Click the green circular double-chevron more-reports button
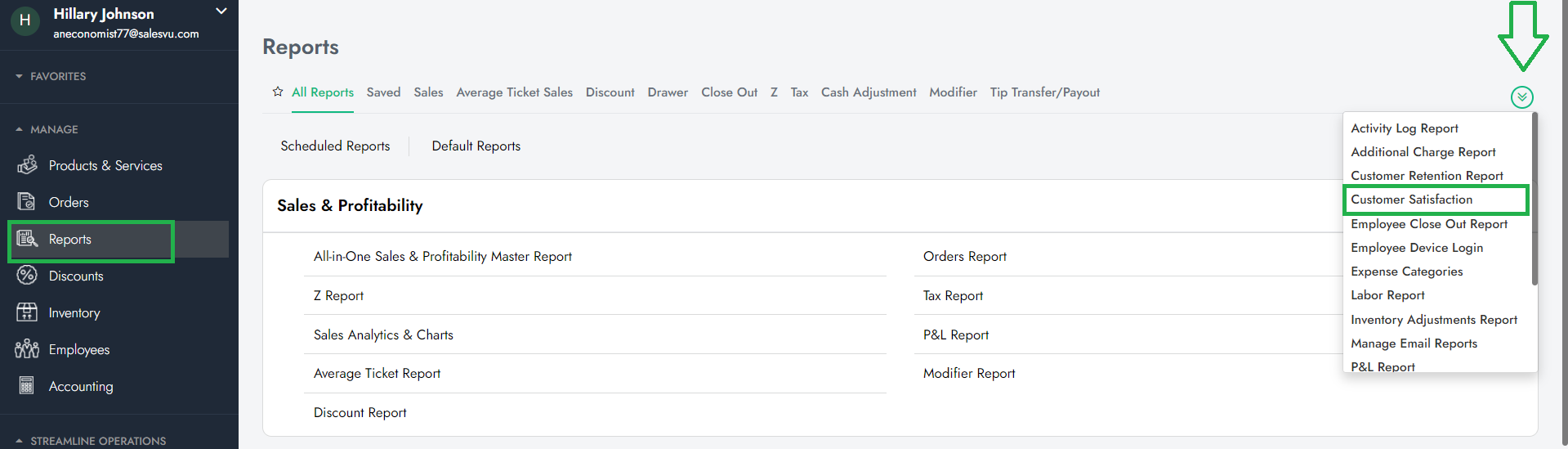 pyautogui.click(x=1521, y=97)
